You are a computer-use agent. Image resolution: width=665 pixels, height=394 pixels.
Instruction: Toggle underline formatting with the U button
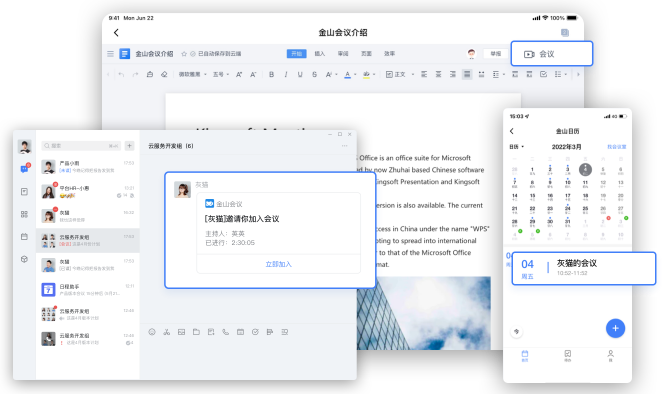tap(300, 75)
